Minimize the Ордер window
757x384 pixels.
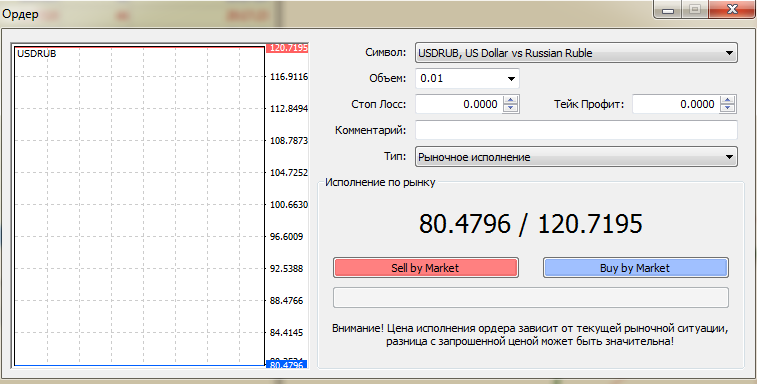tap(668, 9)
